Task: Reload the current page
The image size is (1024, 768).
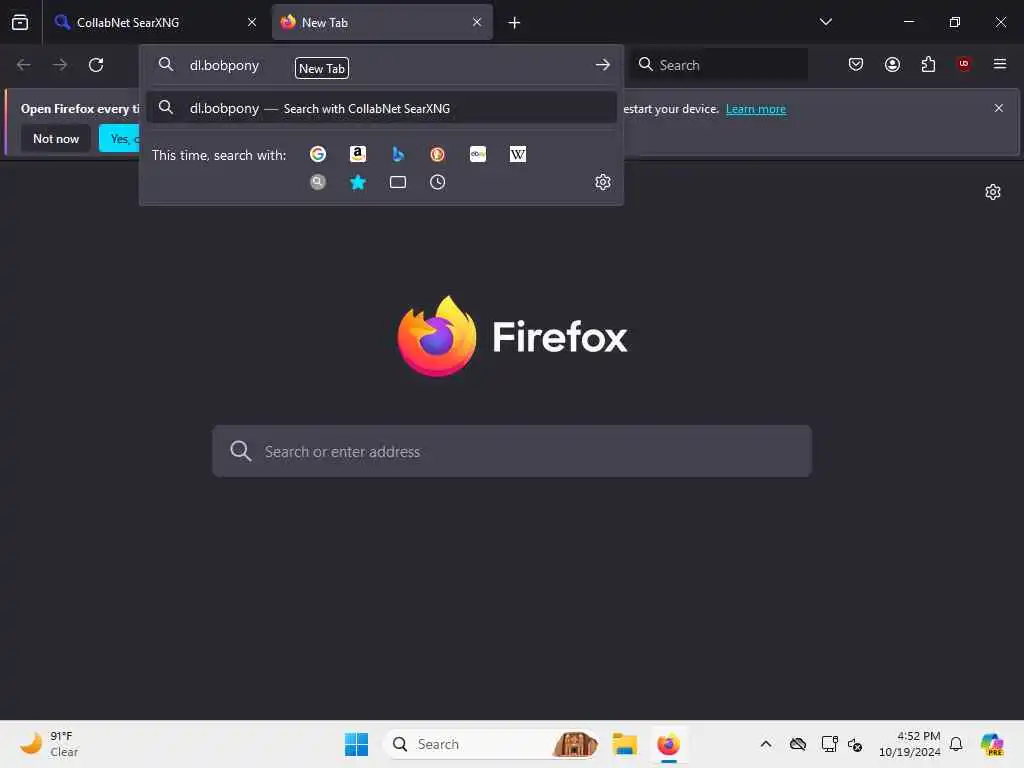Action: [96, 65]
